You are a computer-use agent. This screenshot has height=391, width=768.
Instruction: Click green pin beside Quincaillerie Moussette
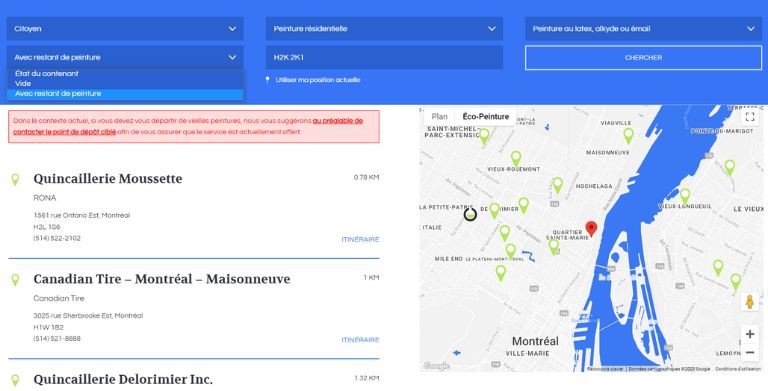tap(15, 179)
